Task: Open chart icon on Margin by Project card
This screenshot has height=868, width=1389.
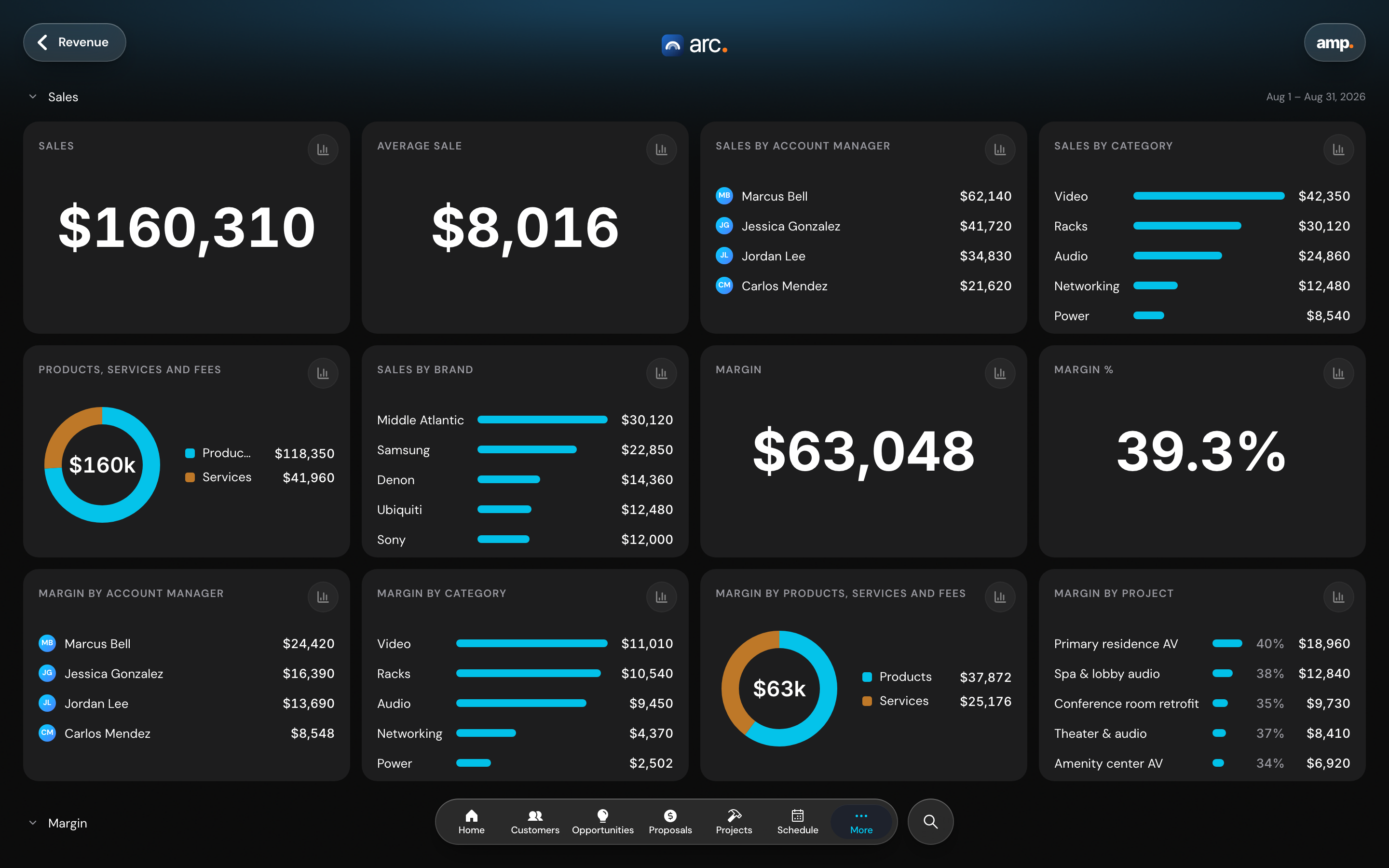Action: click(x=1338, y=597)
